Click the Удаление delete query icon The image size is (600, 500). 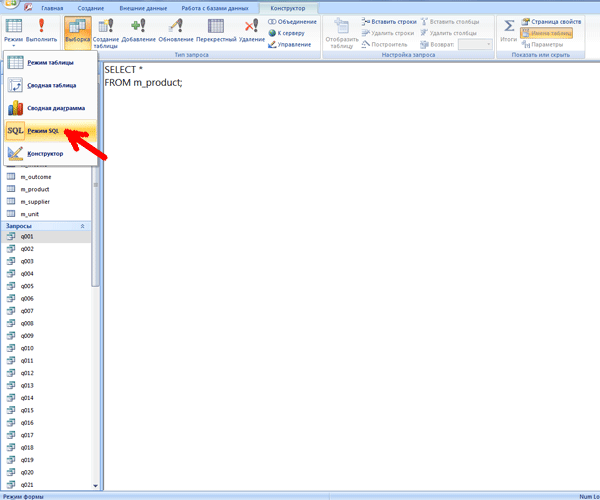[x=252, y=29]
